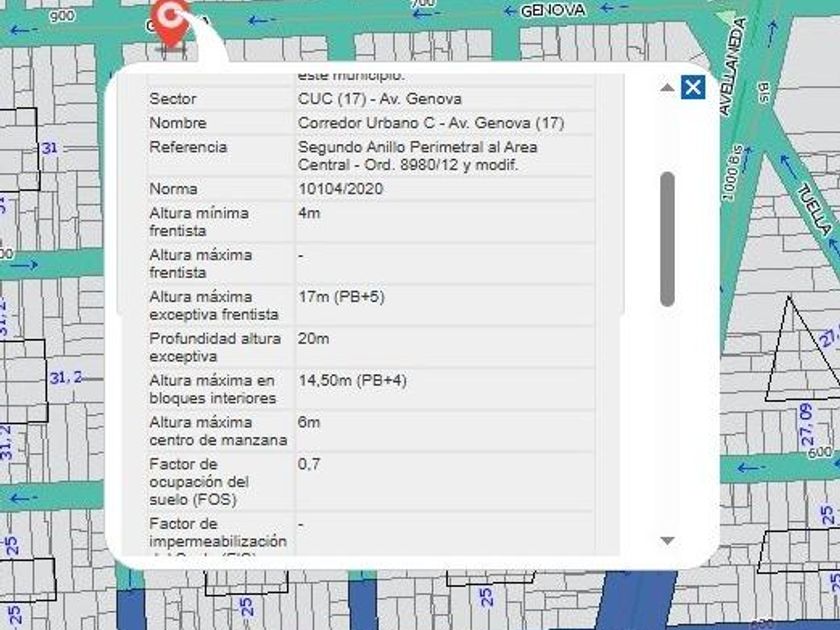The image size is (840, 630).
Task: Click the blue arrow left of GENOVA label
Action: tap(510, 11)
